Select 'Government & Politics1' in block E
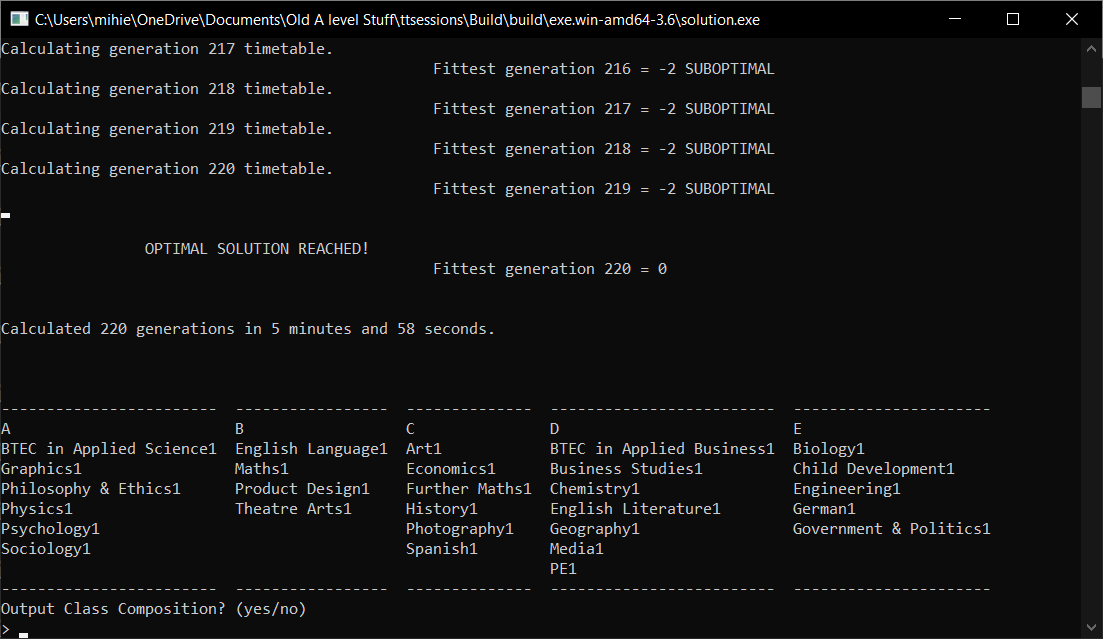This screenshot has height=639, width=1103. (x=891, y=529)
